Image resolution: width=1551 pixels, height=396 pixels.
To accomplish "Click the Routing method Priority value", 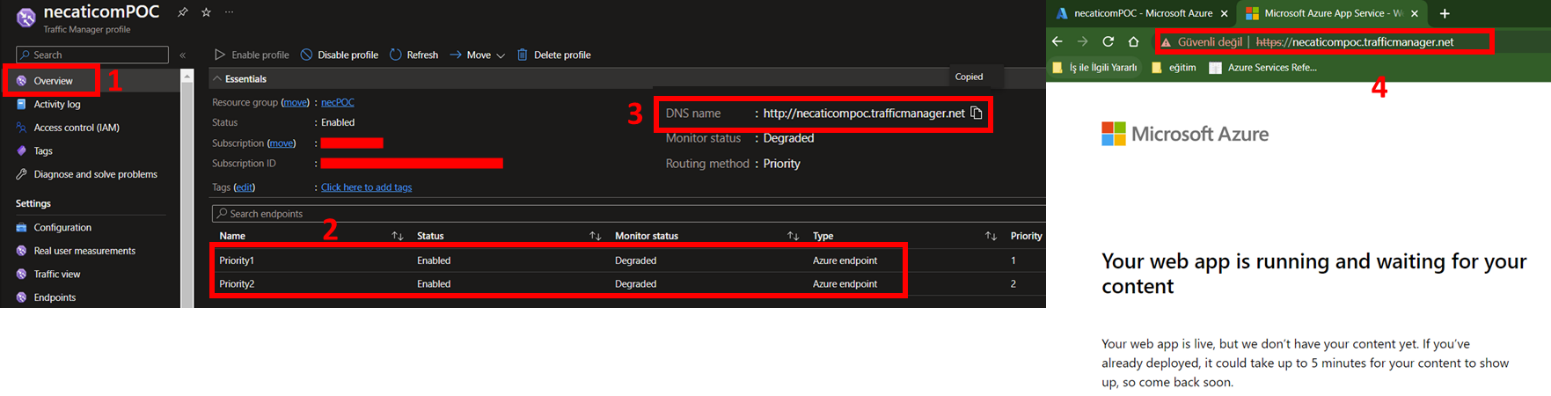I will pos(781,163).
